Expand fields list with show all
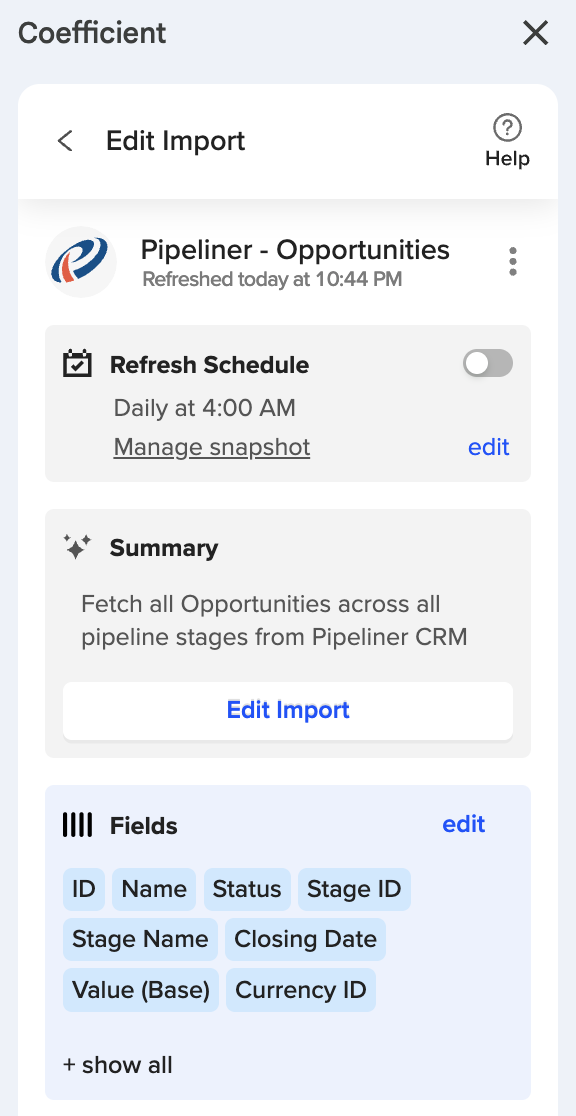This screenshot has width=576, height=1116. (117, 1065)
